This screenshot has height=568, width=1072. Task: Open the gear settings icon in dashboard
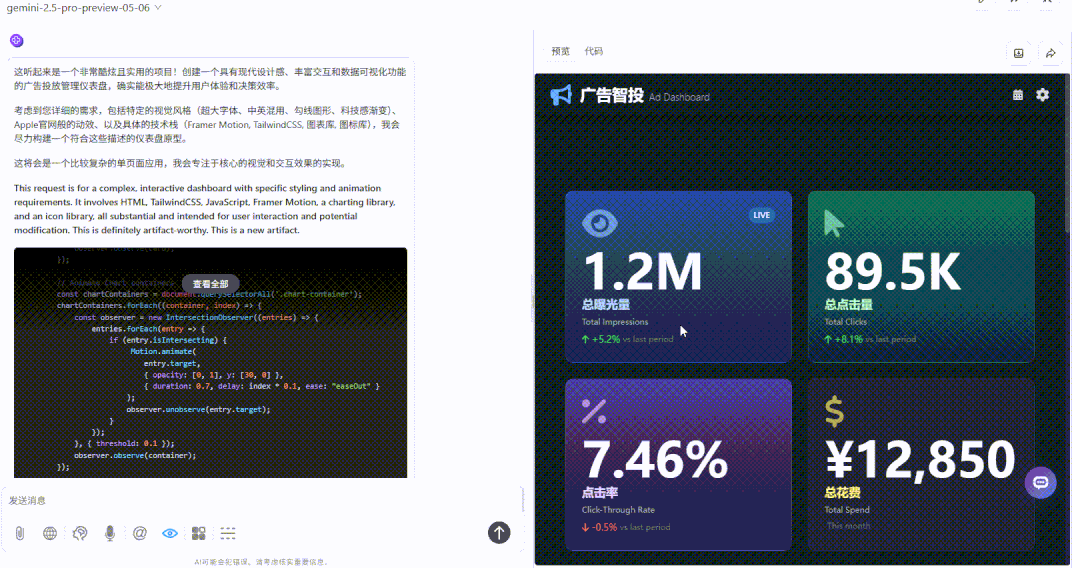[x=1043, y=94]
